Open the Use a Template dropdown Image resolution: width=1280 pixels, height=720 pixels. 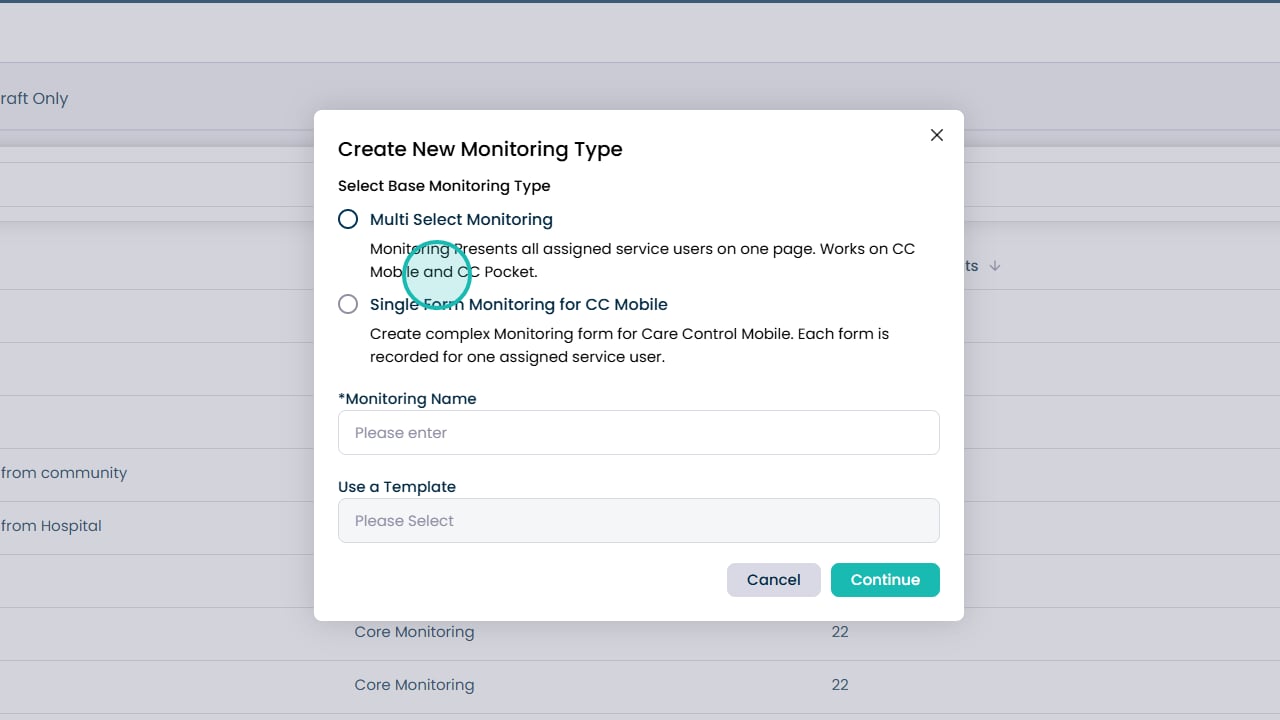click(639, 521)
